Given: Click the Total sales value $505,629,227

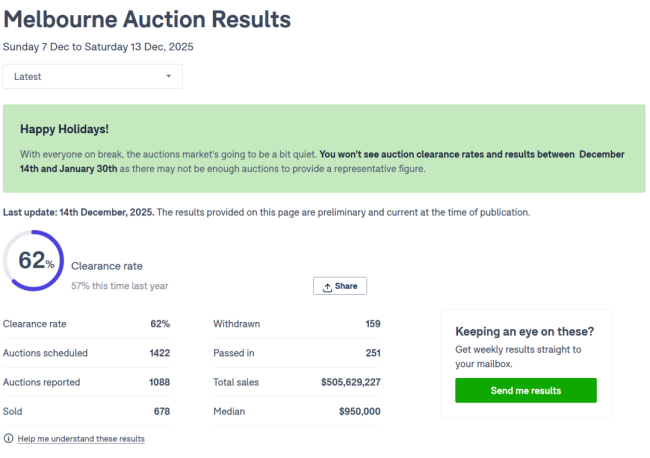Looking at the screenshot, I should [x=350, y=382].
